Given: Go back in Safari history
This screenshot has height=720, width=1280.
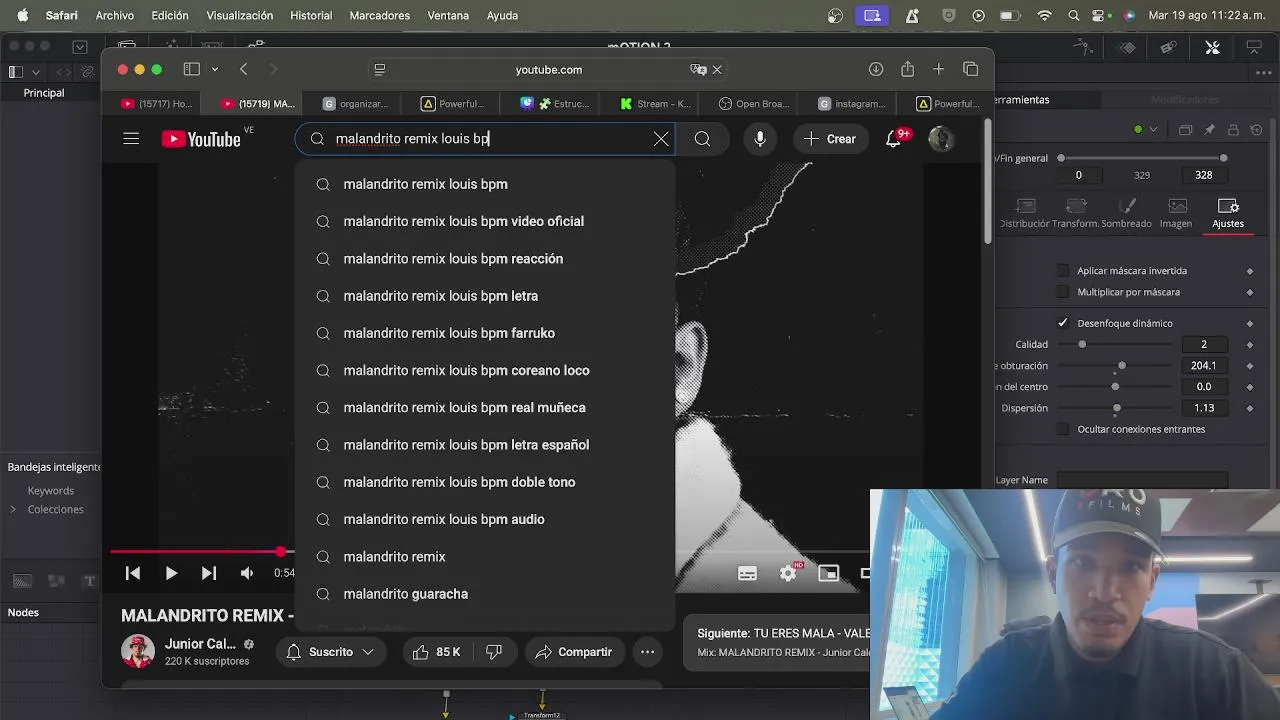Looking at the screenshot, I should click(243, 69).
